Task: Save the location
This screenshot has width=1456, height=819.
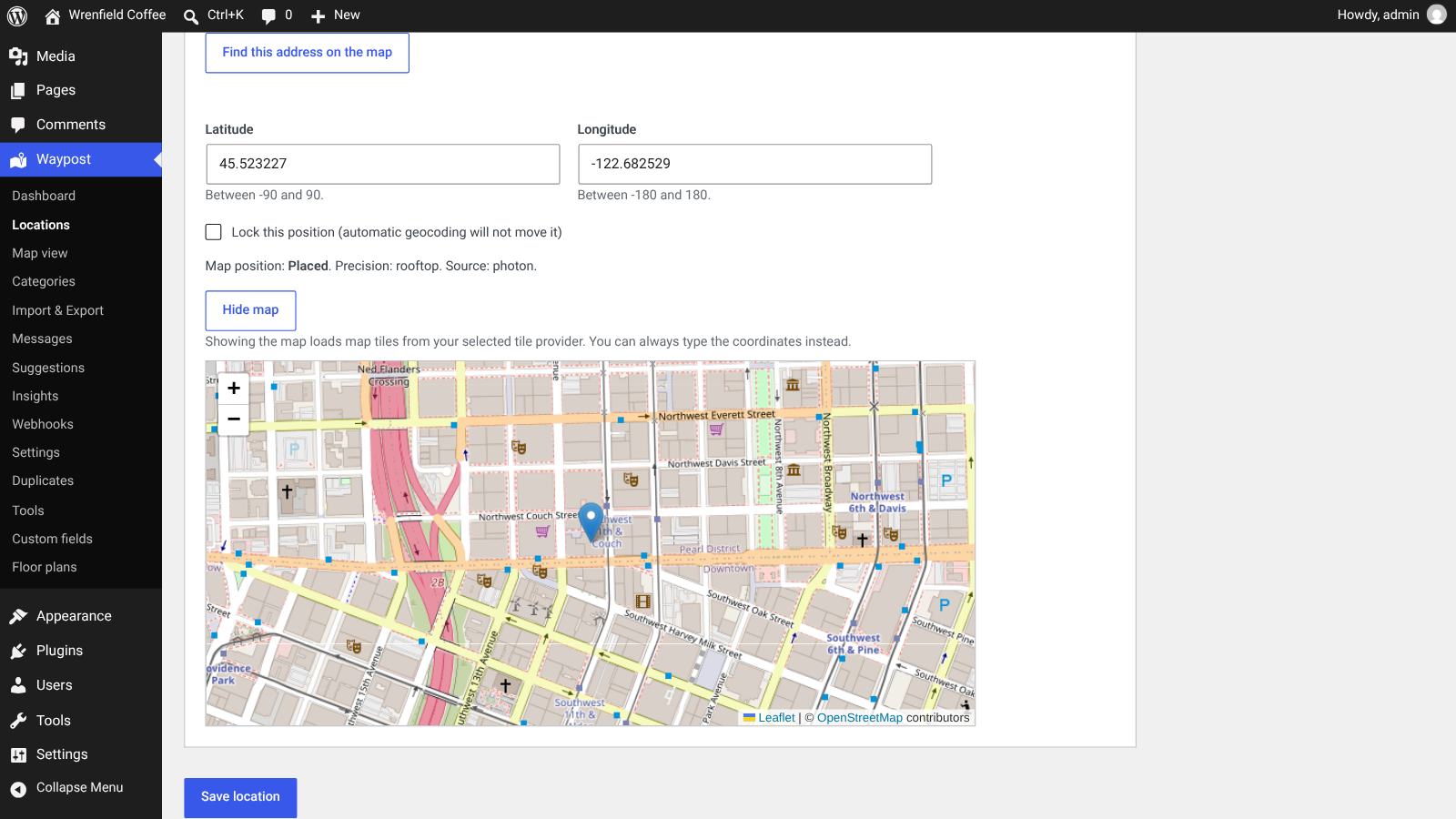Action: coord(240,797)
